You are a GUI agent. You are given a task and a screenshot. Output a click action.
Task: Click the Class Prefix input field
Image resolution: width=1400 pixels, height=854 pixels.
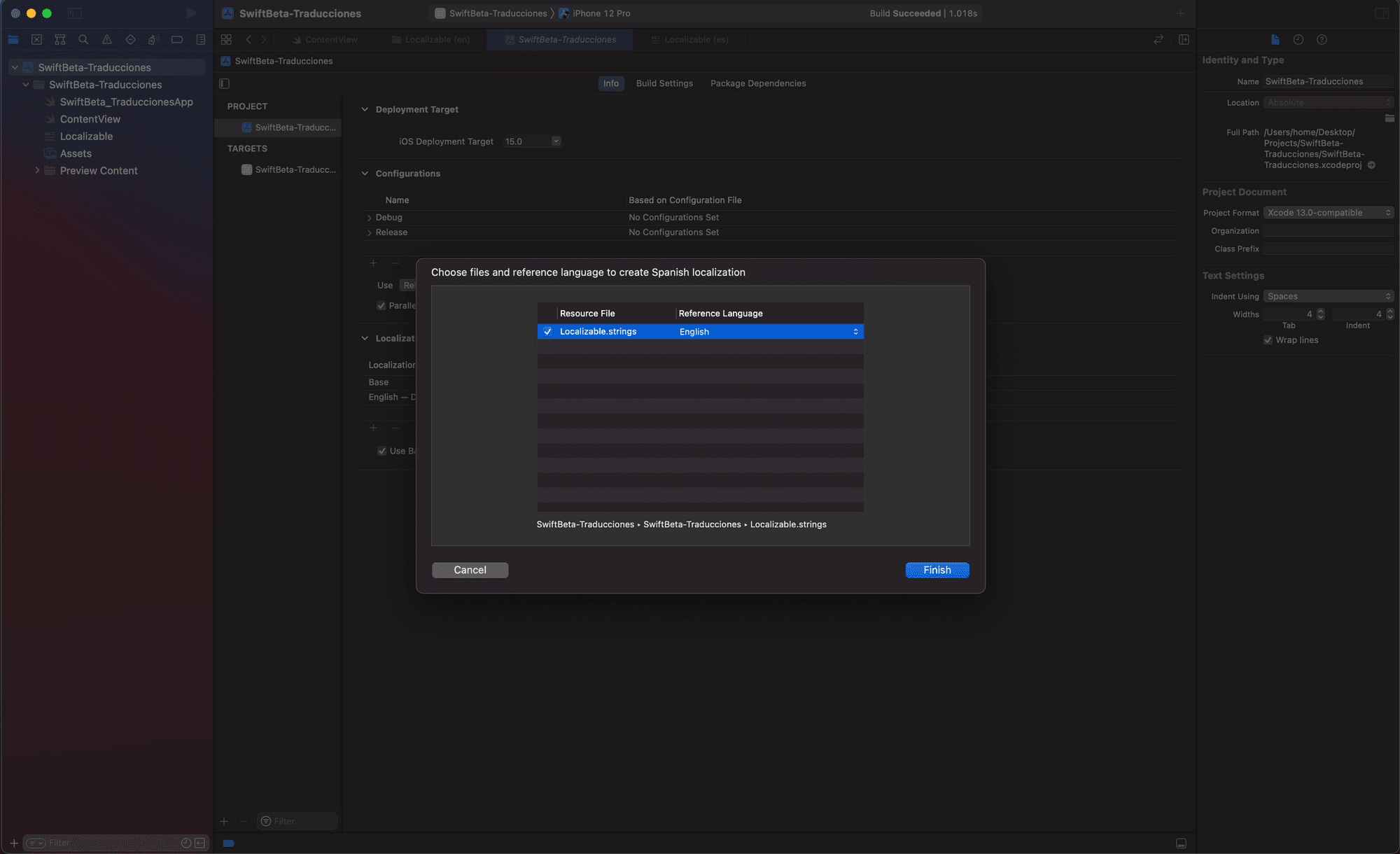(1328, 248)
